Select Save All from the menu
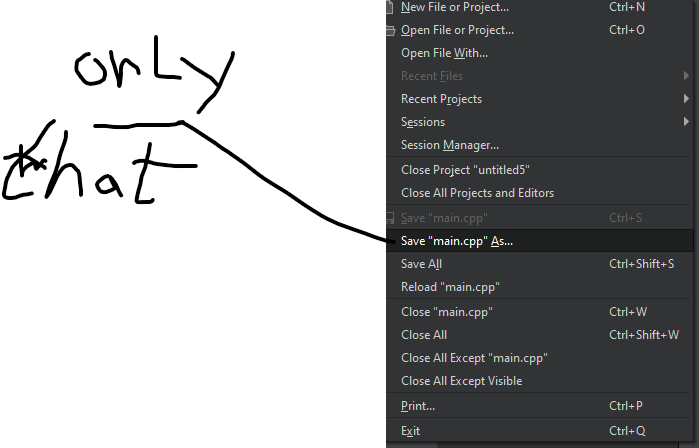Viewport: 699px width, 448px height. point(421,264)
